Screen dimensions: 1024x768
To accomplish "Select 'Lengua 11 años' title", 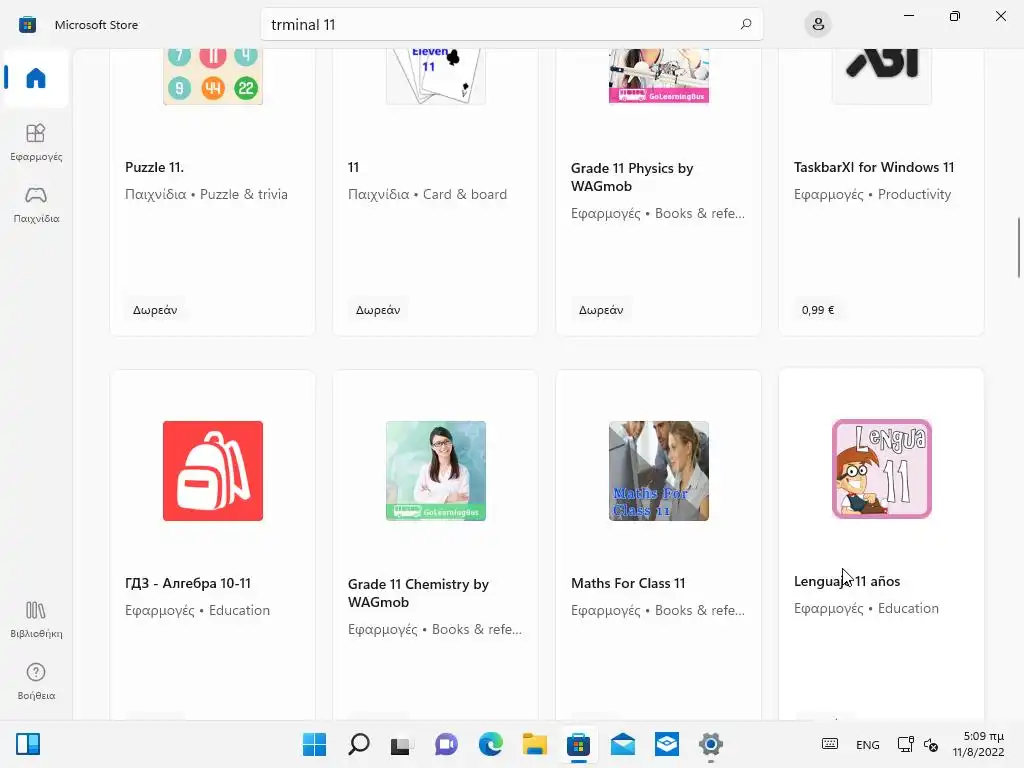I will coord(847,581).
